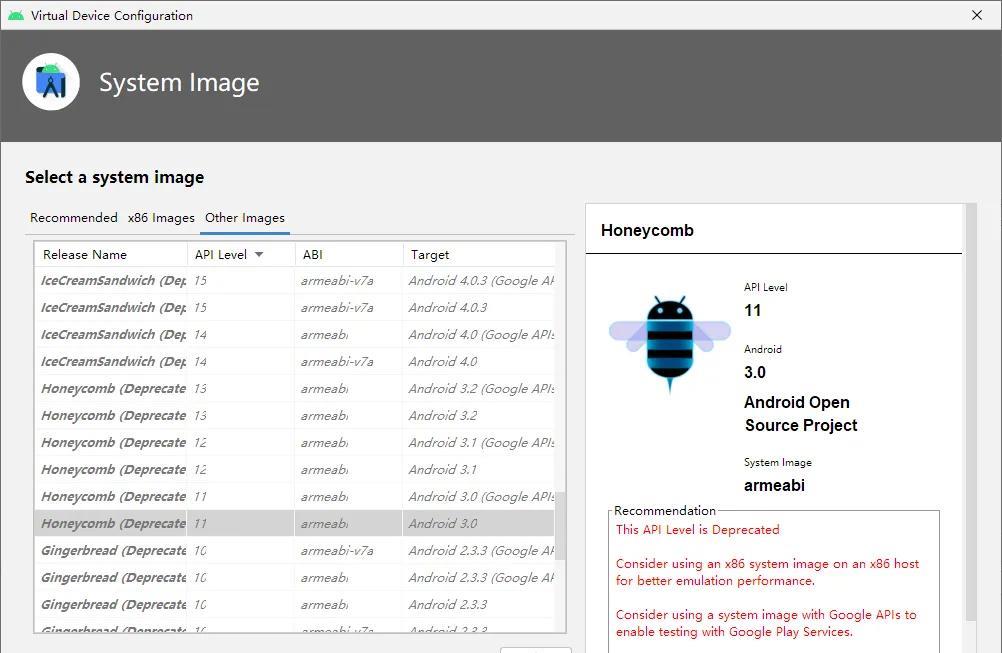Select the plain Android 3.1 row
Viewport: 1002px width, 653px height.
(295, 470)
